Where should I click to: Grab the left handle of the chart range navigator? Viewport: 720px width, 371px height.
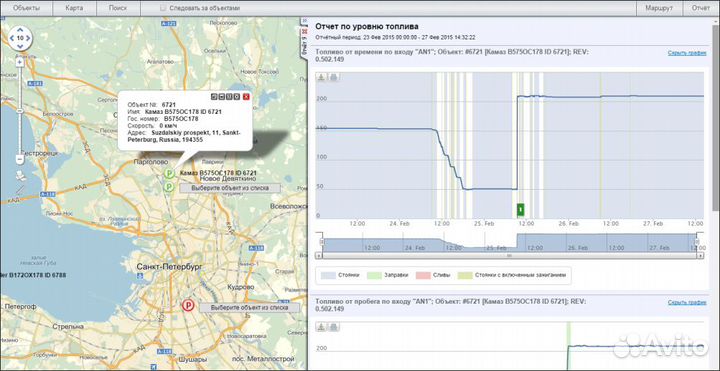pos(322,242)
